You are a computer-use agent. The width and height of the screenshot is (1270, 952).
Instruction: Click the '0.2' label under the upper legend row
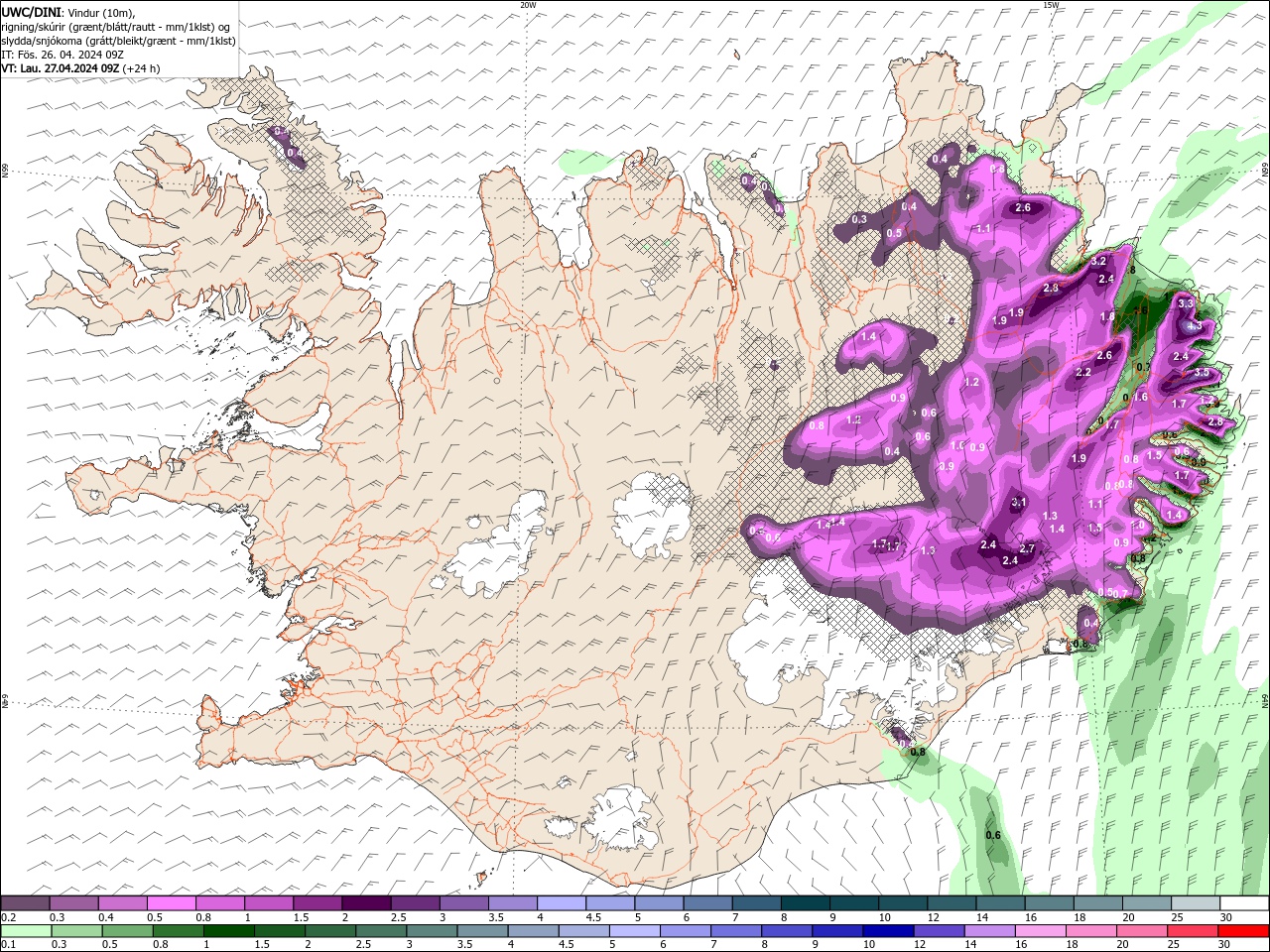point(8,917)
